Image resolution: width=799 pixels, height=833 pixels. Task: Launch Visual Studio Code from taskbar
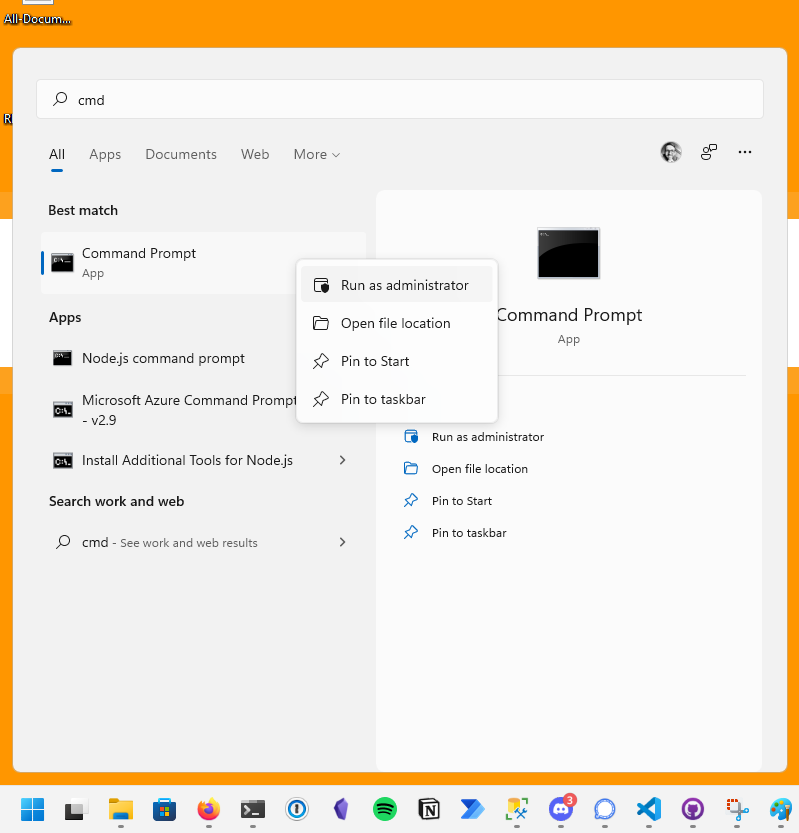649,809
